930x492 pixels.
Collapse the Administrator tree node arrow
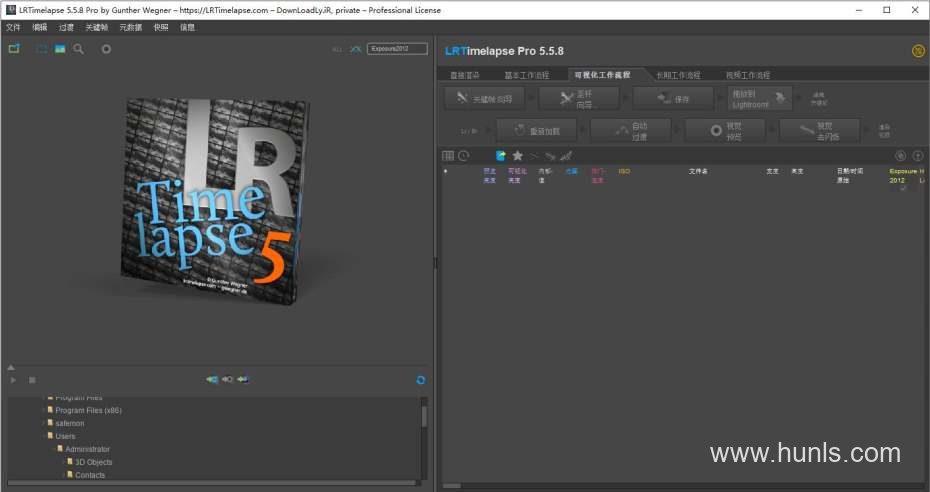point(53,449)
